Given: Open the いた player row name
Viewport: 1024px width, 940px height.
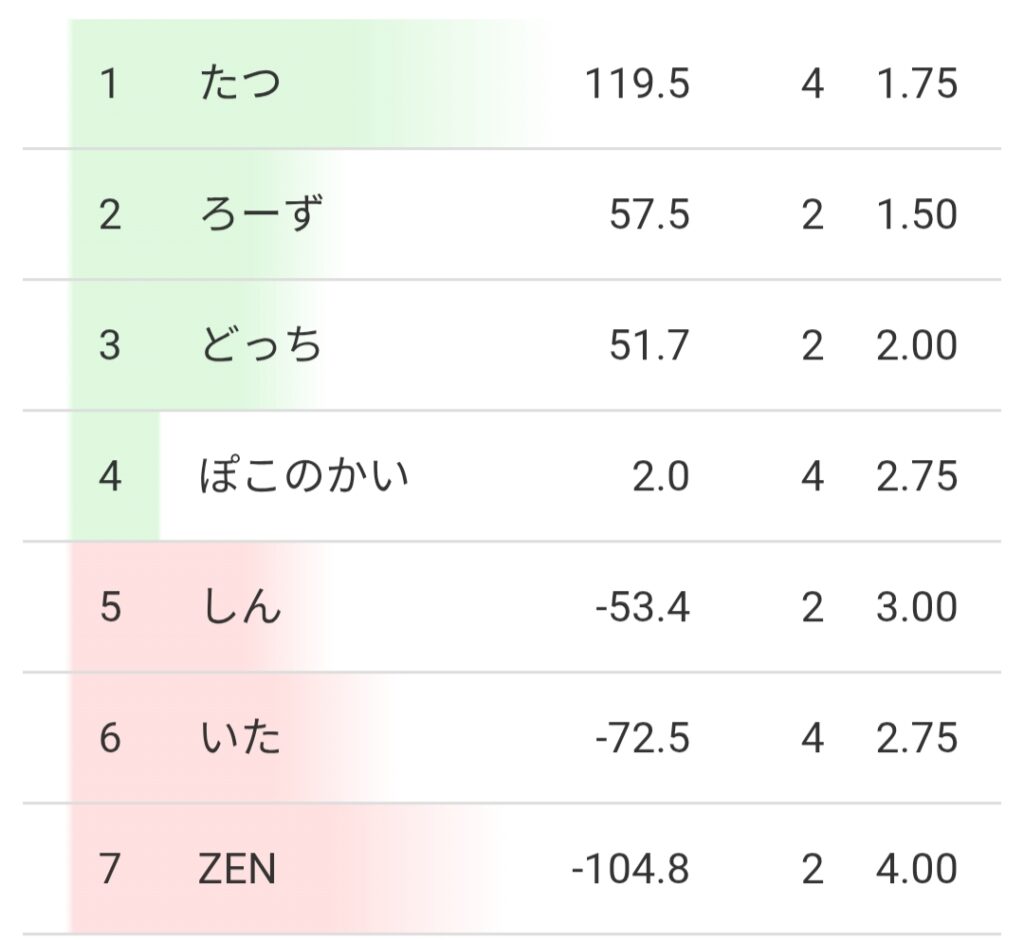Looking at the screenshot, I should point(240,739).
